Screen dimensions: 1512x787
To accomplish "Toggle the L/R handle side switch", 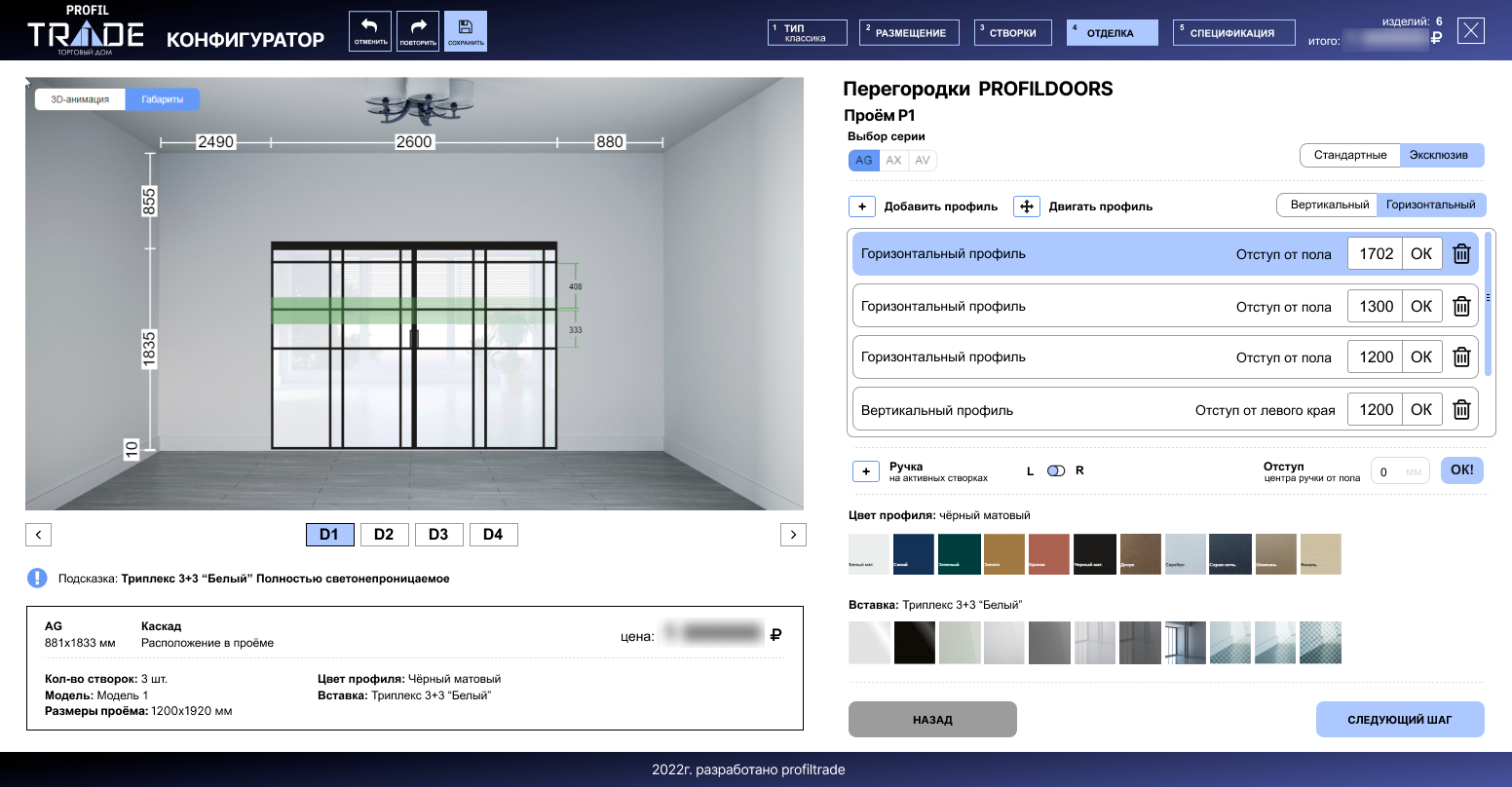I will (x=1056, y=471).
